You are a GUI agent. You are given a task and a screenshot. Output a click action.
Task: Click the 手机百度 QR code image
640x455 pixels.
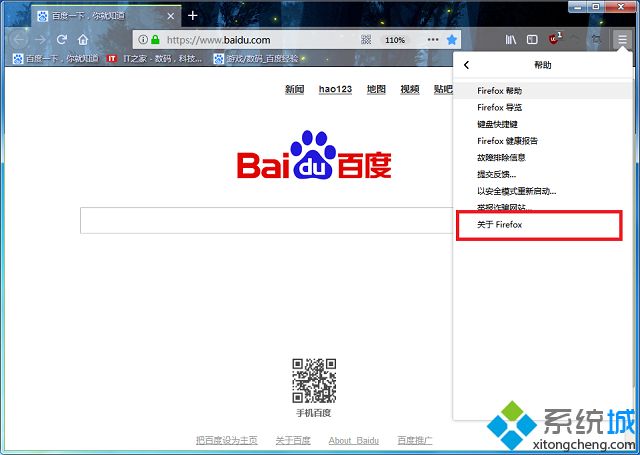tap(314, 381)
